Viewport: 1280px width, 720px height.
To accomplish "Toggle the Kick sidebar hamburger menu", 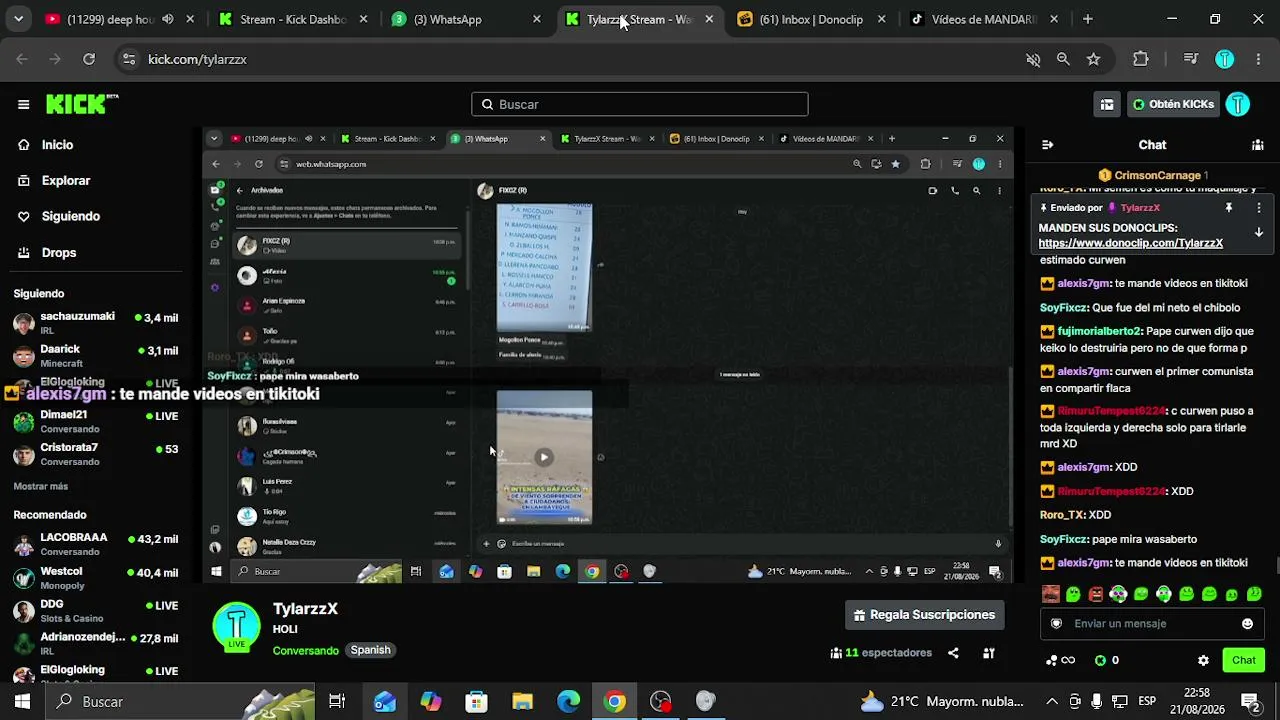I will pyautogui.click(x=23, y=104).
